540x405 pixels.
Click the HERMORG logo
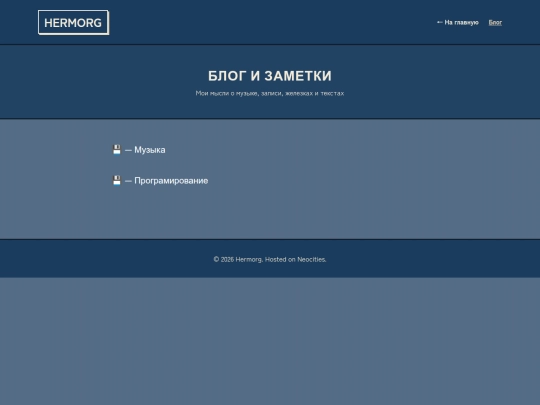click(x=73, y=22)
